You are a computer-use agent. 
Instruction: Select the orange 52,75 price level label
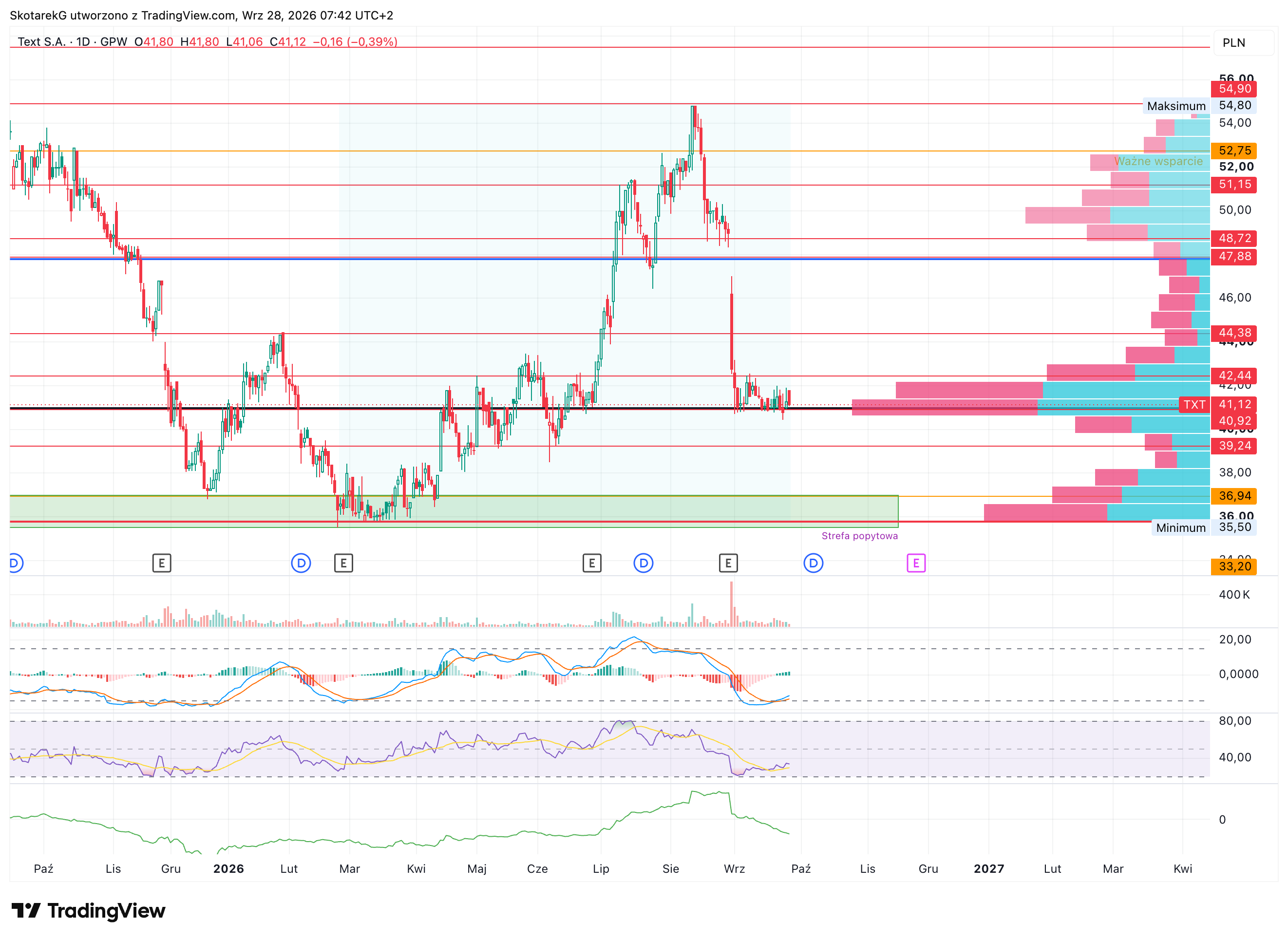(1233, 151)
